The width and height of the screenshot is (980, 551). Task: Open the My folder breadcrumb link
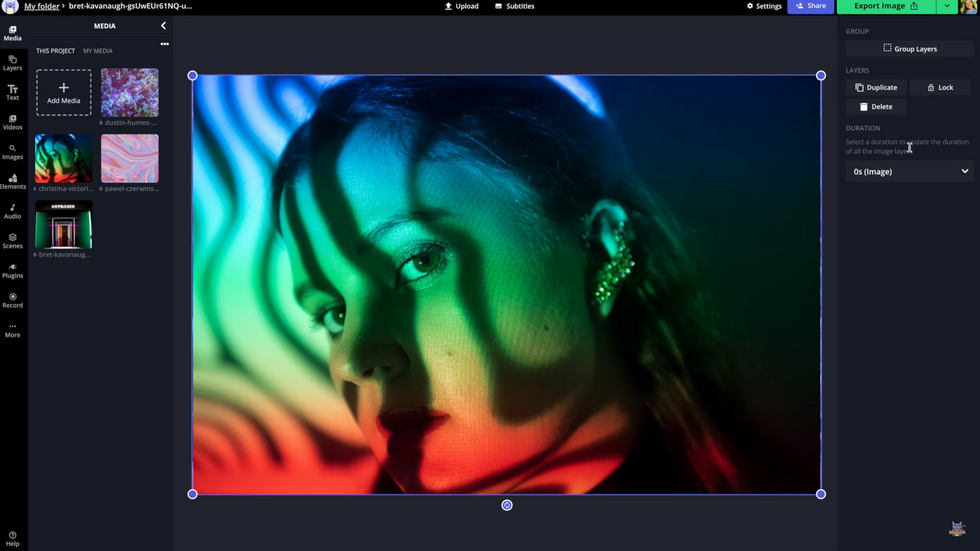pyautogui.click(x=41, y=6)
